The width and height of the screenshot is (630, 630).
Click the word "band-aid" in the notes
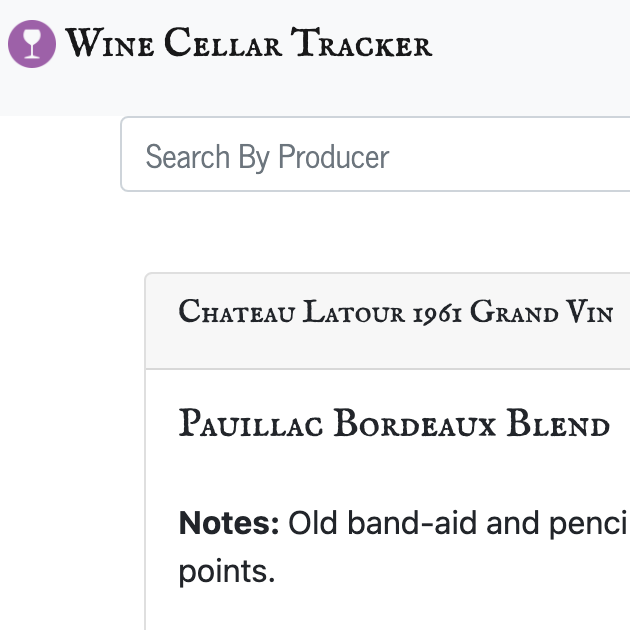coord(412,523)
